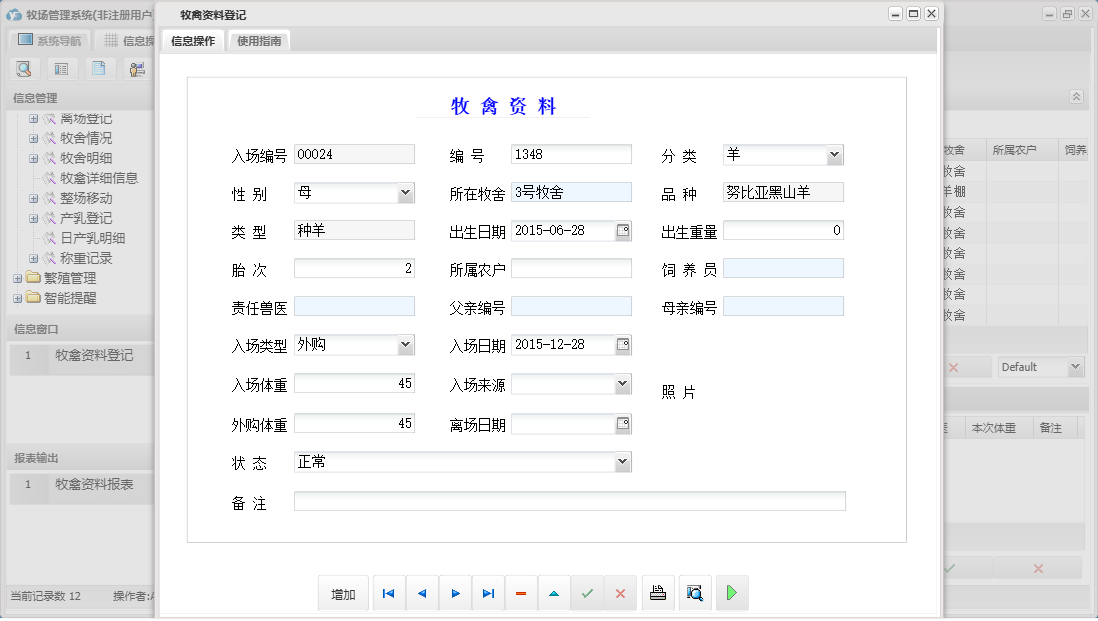Run the query with the green arrow icon
1098x621 pixels.
tap(731, 593)
